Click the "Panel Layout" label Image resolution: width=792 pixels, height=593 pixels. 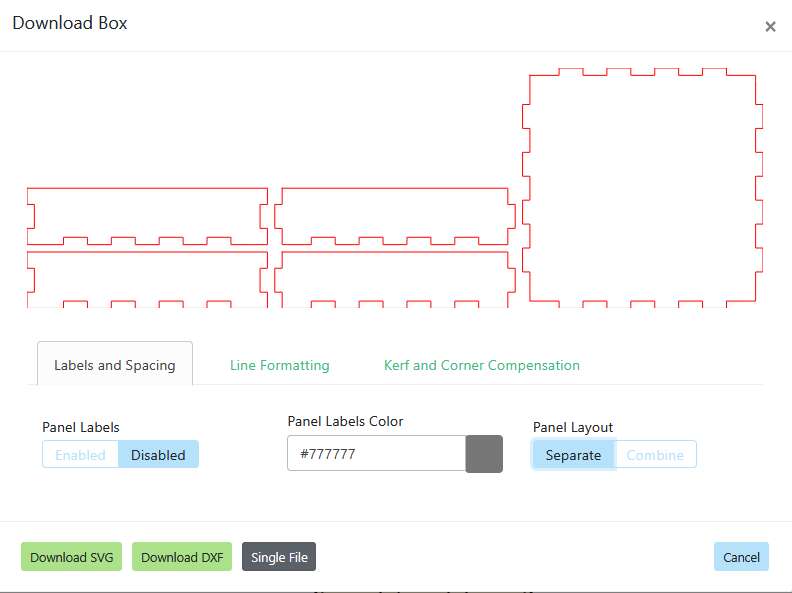573,427
